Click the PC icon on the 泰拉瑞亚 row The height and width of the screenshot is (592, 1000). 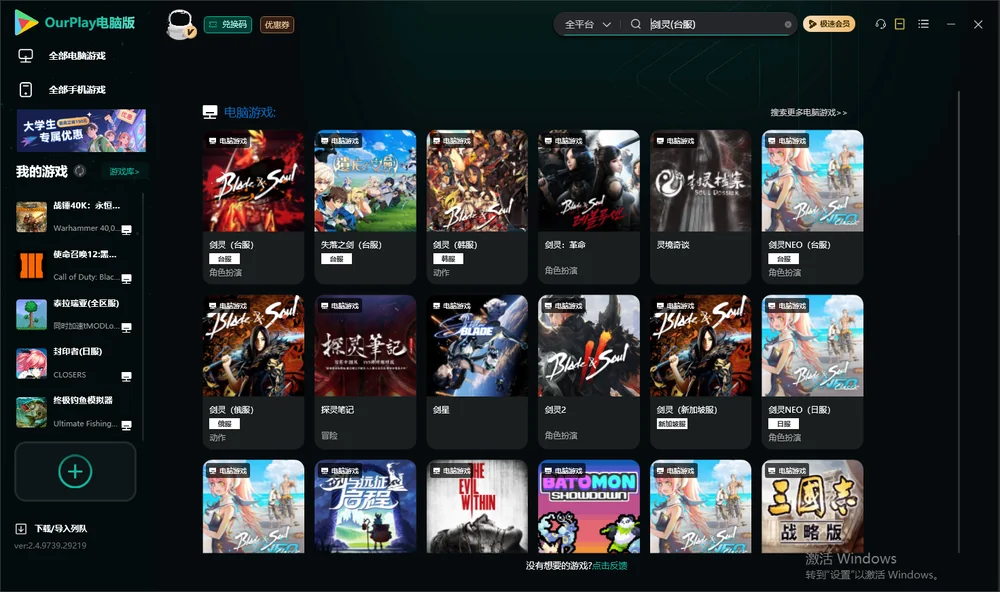click(x=126, y=328)
